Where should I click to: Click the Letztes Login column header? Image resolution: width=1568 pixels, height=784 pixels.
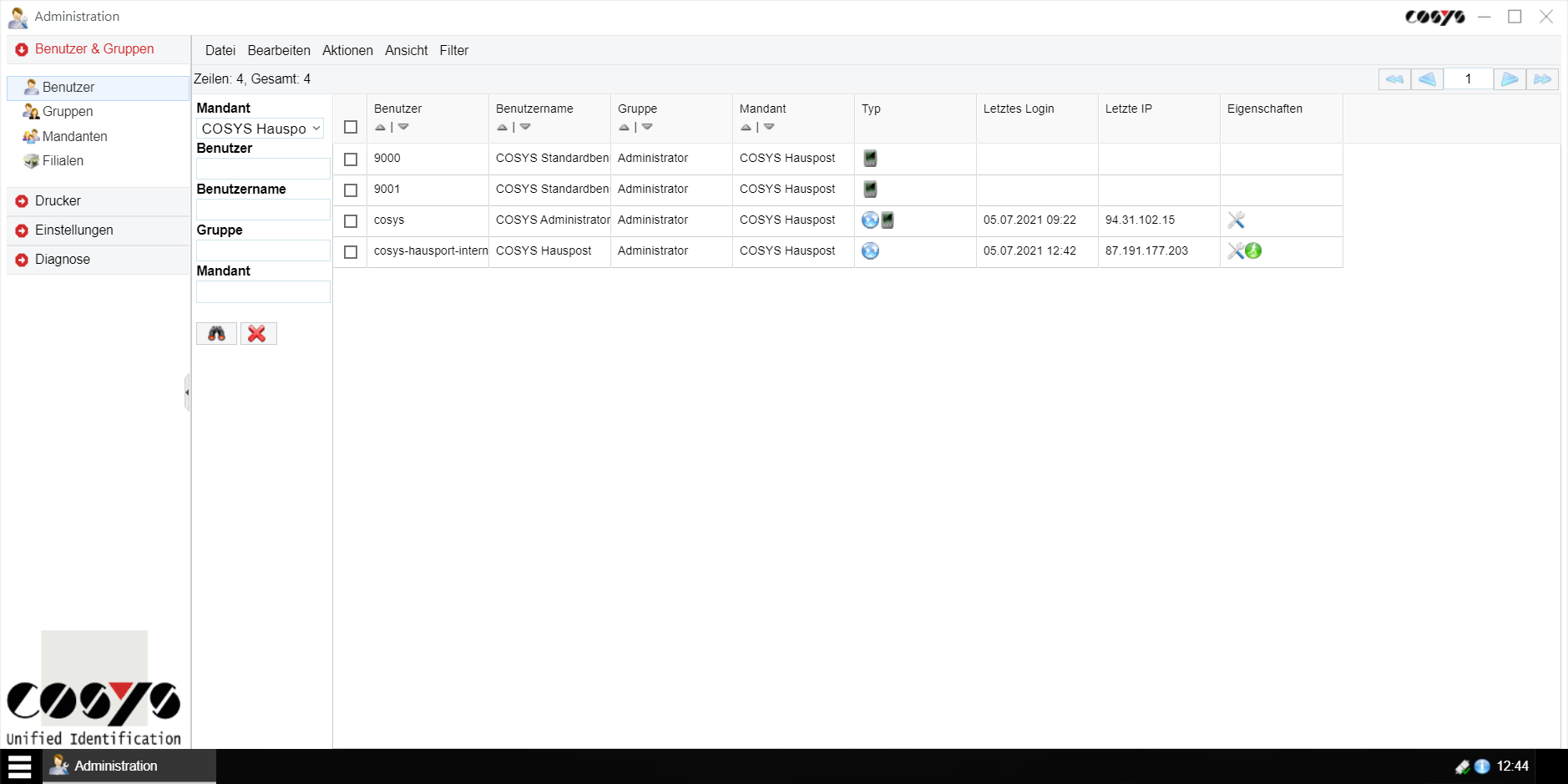point(1019,109)
